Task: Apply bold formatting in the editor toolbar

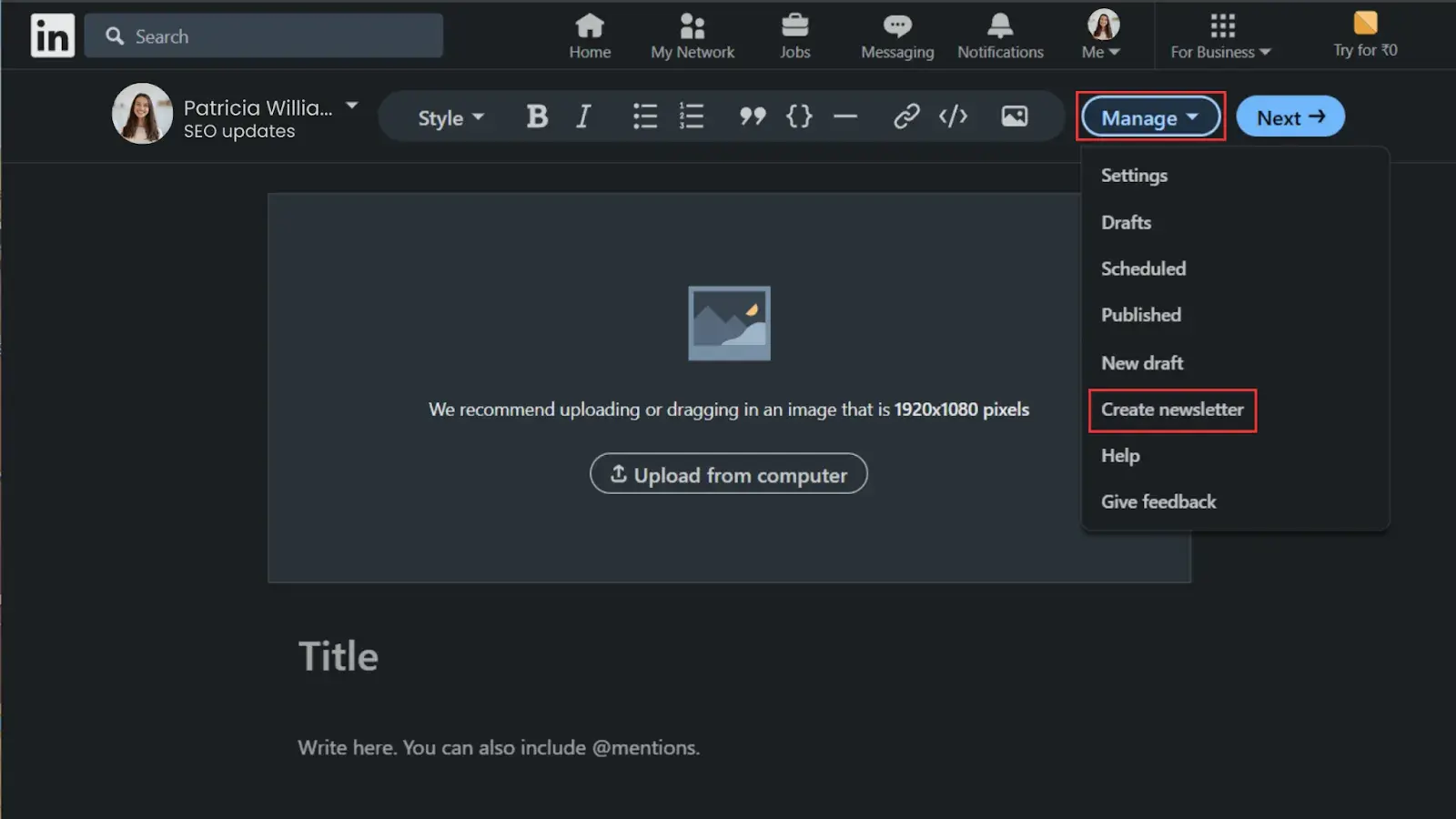Action: [537, 116]
